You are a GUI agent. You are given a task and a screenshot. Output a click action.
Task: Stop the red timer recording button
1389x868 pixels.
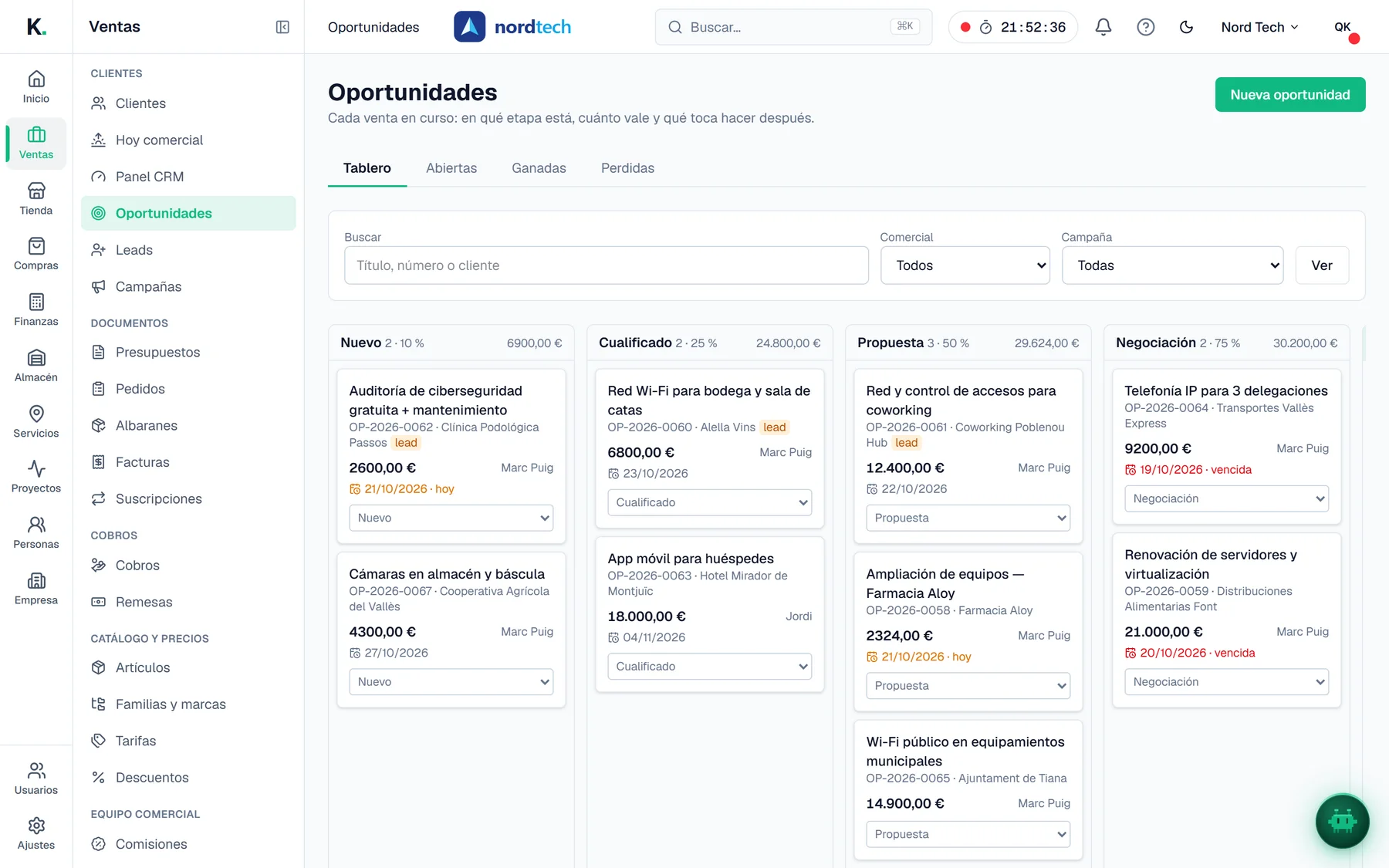point(965,27)
